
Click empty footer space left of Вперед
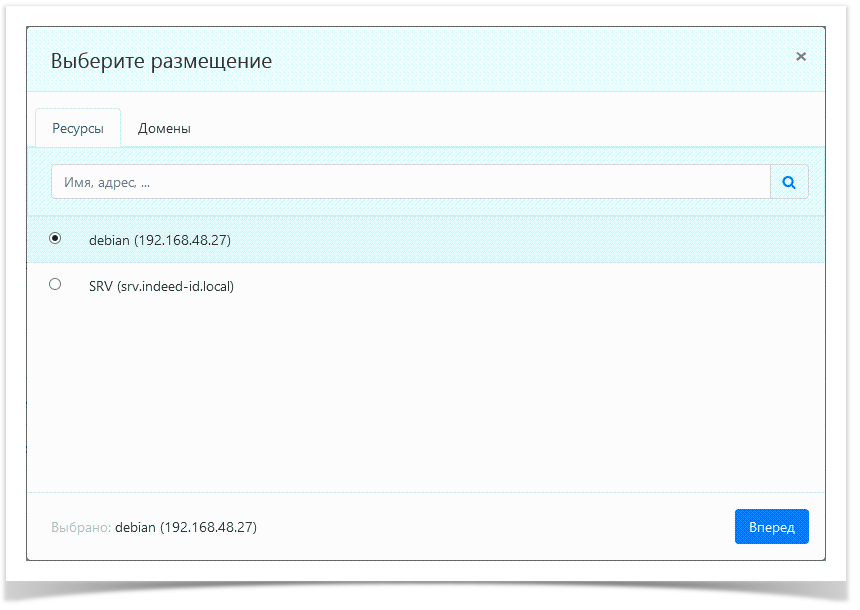point(500,527)
